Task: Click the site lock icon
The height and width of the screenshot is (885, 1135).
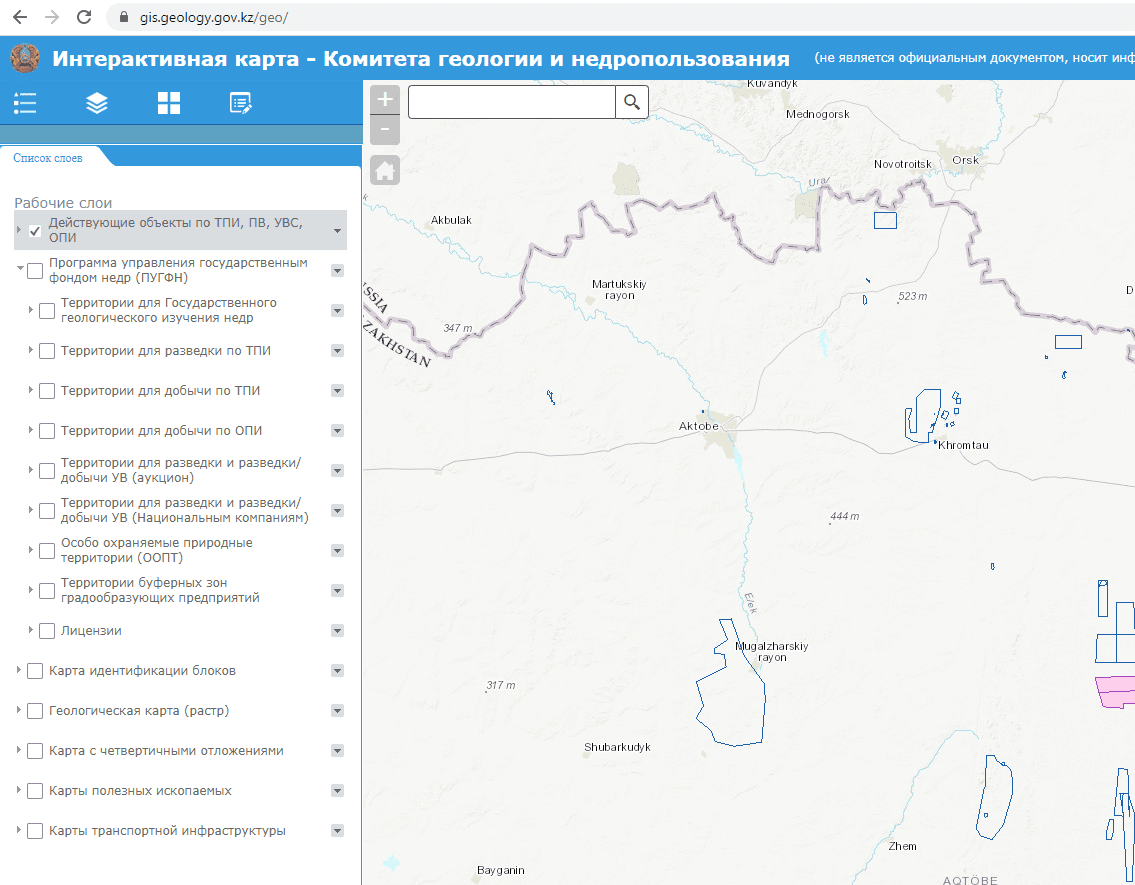Action: [x=124, y=17]
